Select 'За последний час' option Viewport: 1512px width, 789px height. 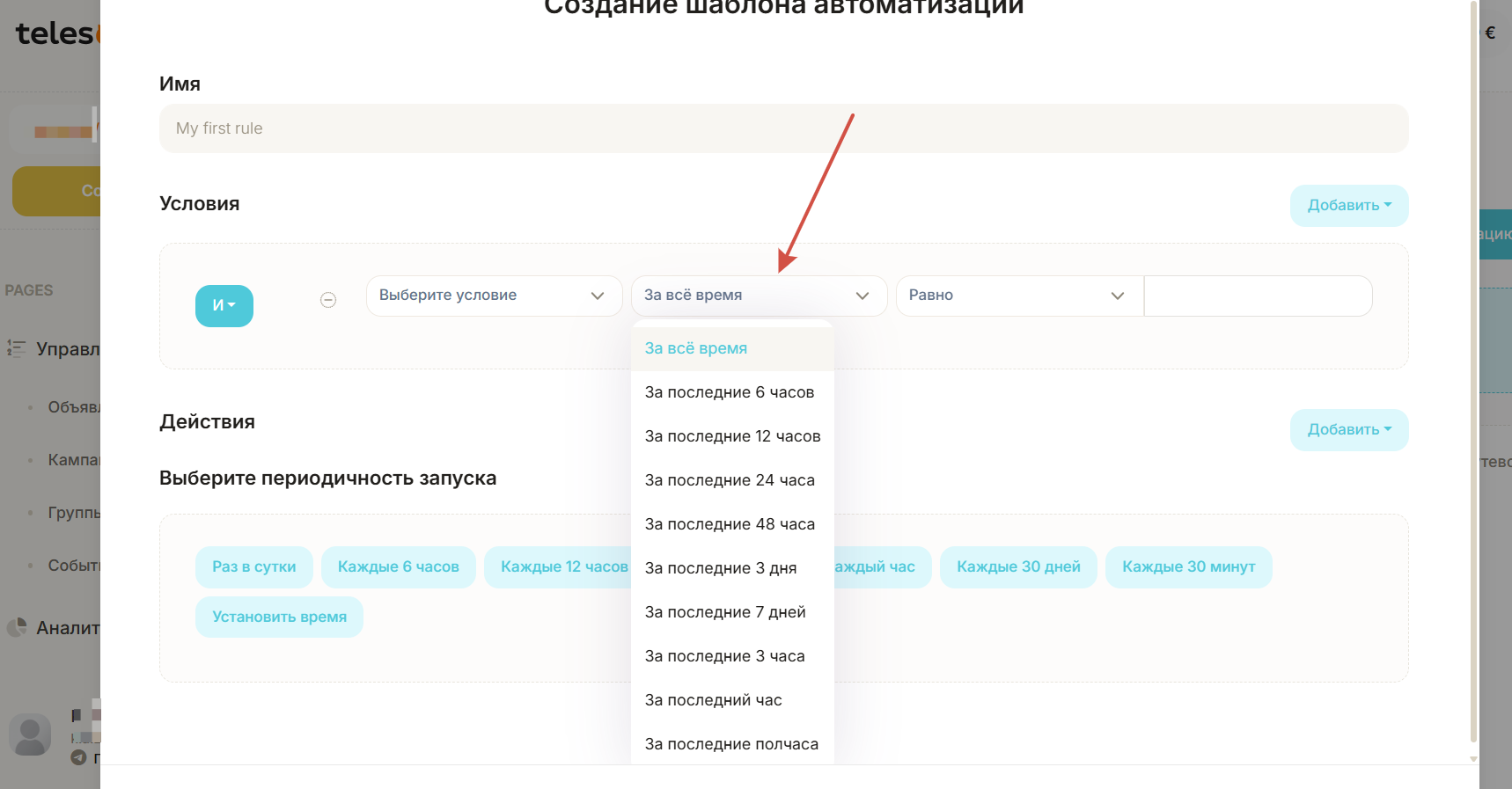pyautogui.click(x=714, y=700)
